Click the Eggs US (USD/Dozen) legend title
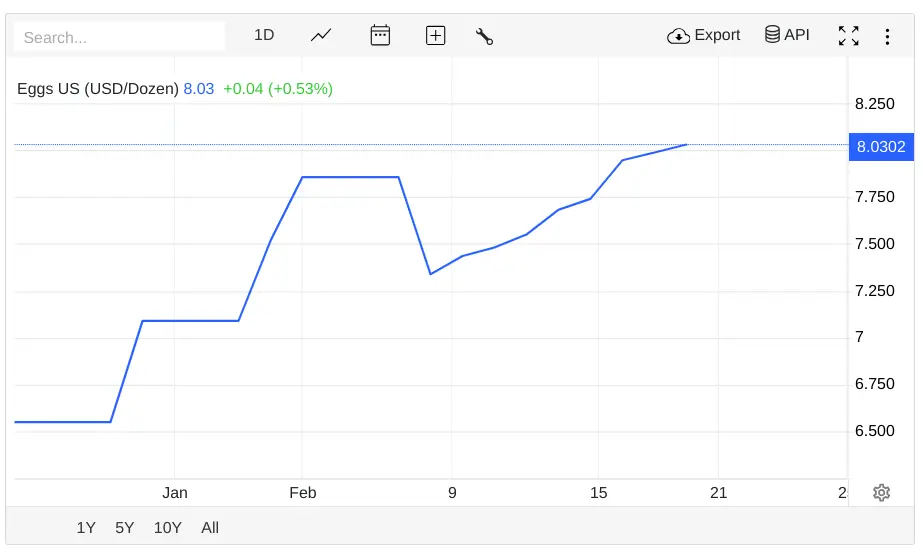Screen dimensions: 923x560 tap(97, 88)
